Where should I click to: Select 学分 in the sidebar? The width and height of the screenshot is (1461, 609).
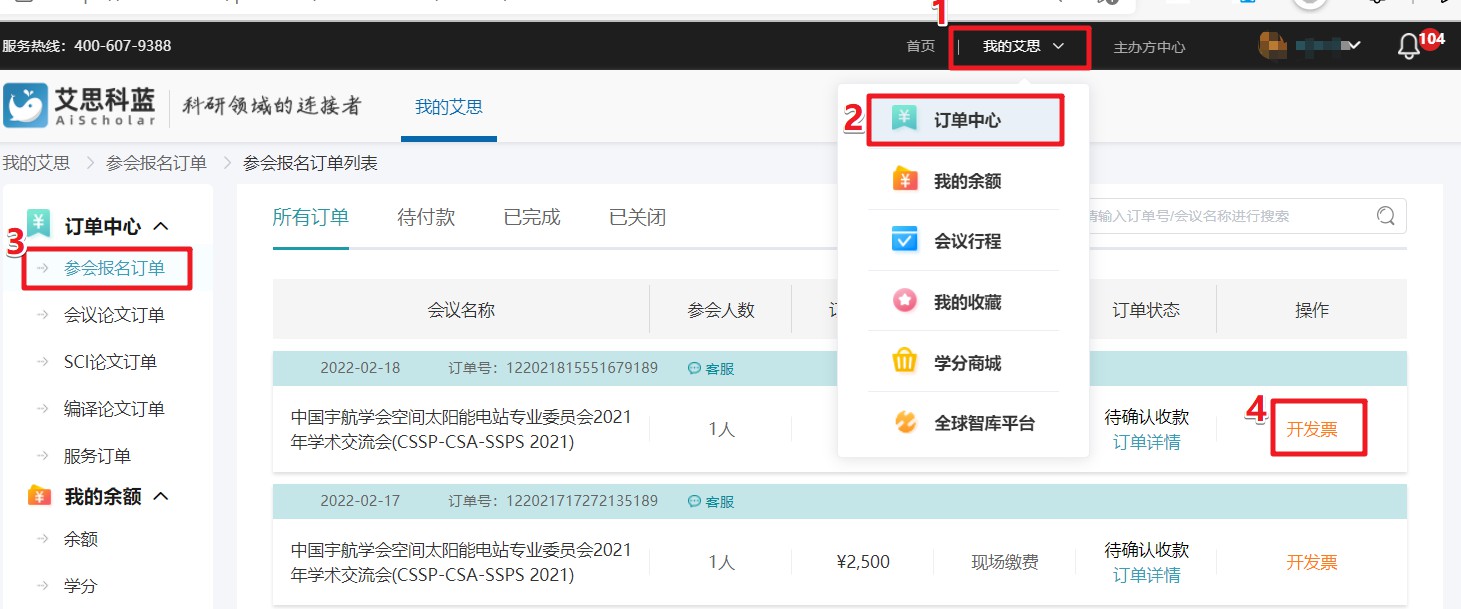coord(81,586)
